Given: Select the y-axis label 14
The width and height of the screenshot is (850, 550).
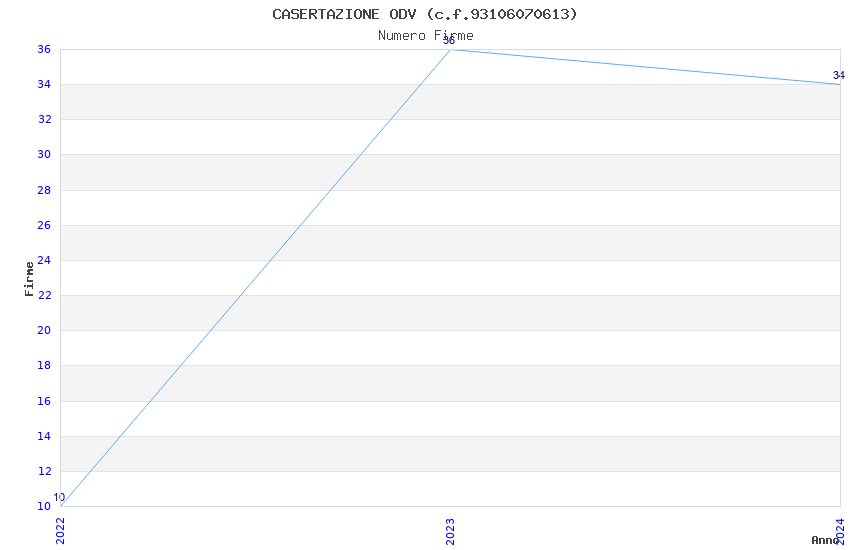Looking at the screenshot, I should tap(44, 436).
